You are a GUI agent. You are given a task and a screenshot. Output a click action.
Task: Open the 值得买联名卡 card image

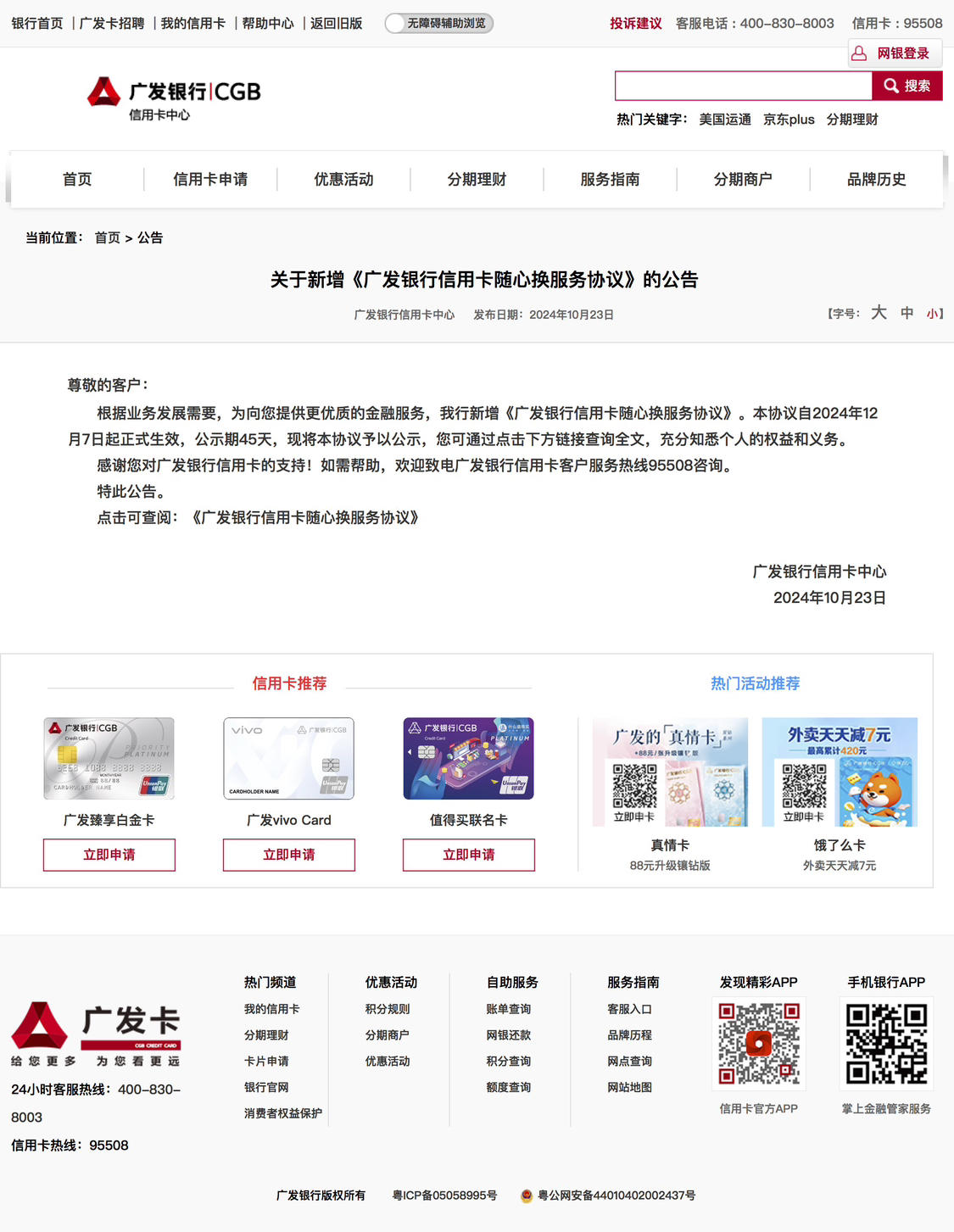[x=469, y=758]
